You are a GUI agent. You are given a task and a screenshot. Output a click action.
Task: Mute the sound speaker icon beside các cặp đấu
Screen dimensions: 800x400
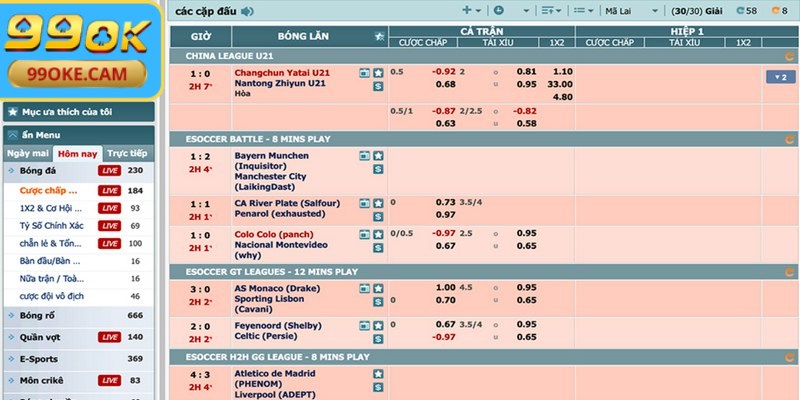click(247, 11)
